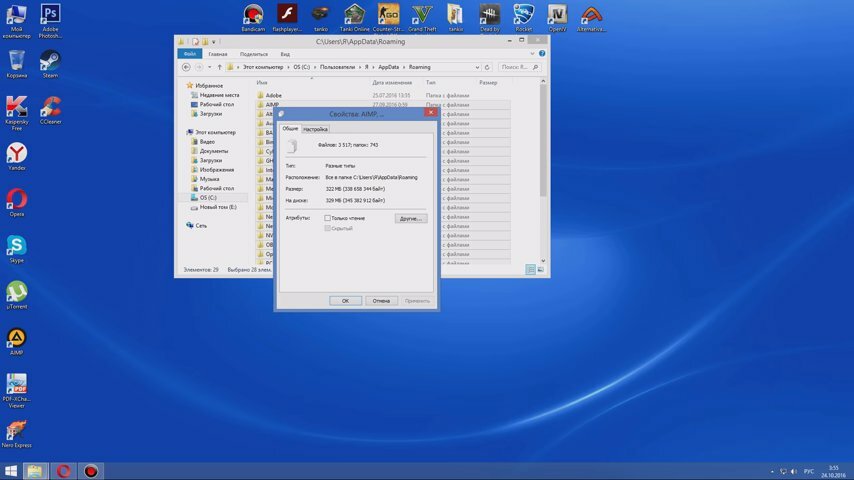854x480 pixels.
Task: Click 'Применить' in the properties dialog
Action: (x=417, y=301)
